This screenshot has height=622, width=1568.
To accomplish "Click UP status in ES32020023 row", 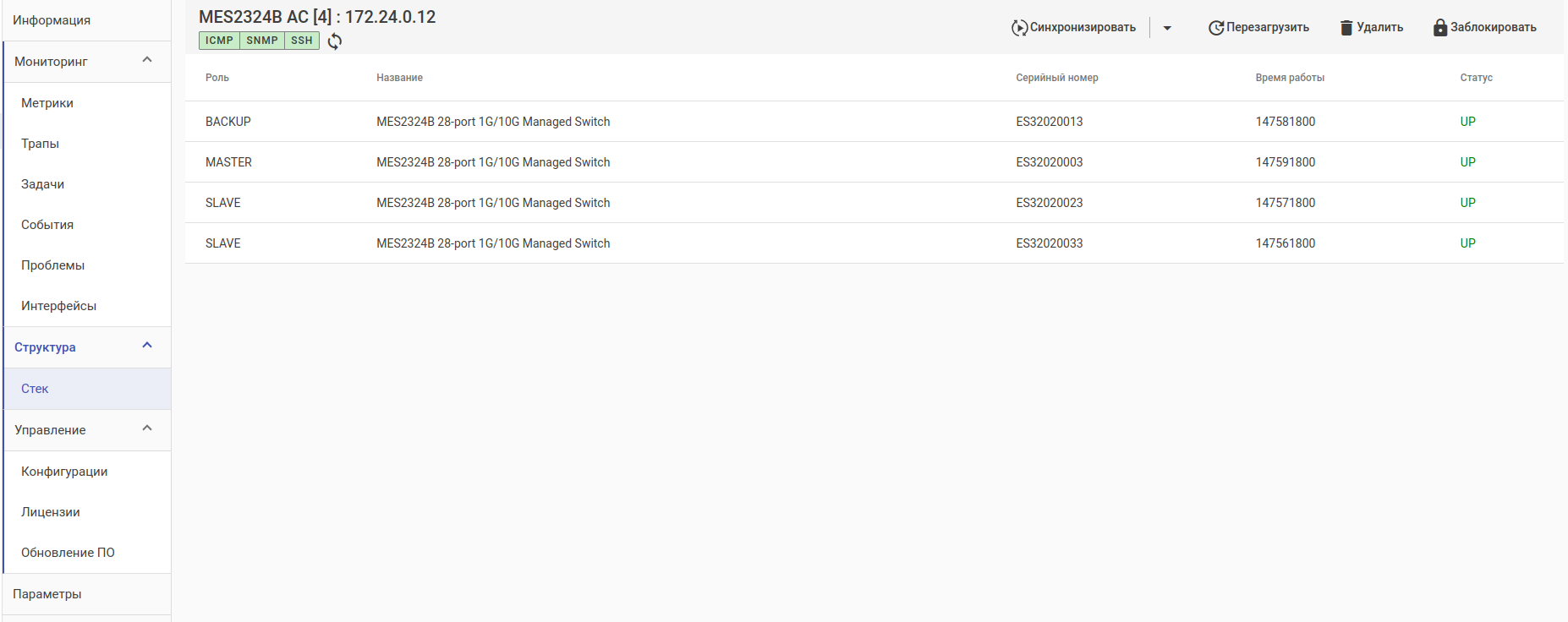I will tap(1467, 203).
